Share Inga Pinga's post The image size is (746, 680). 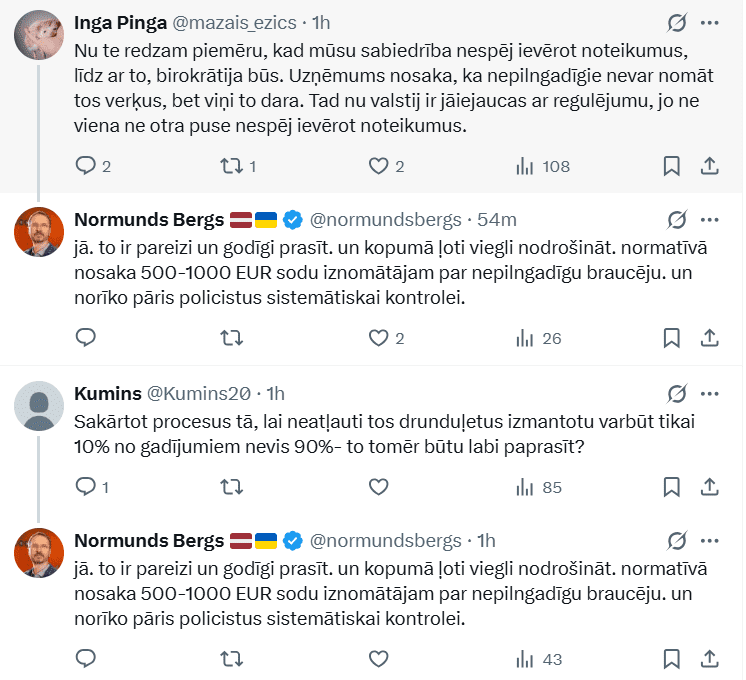coord(708,166)
